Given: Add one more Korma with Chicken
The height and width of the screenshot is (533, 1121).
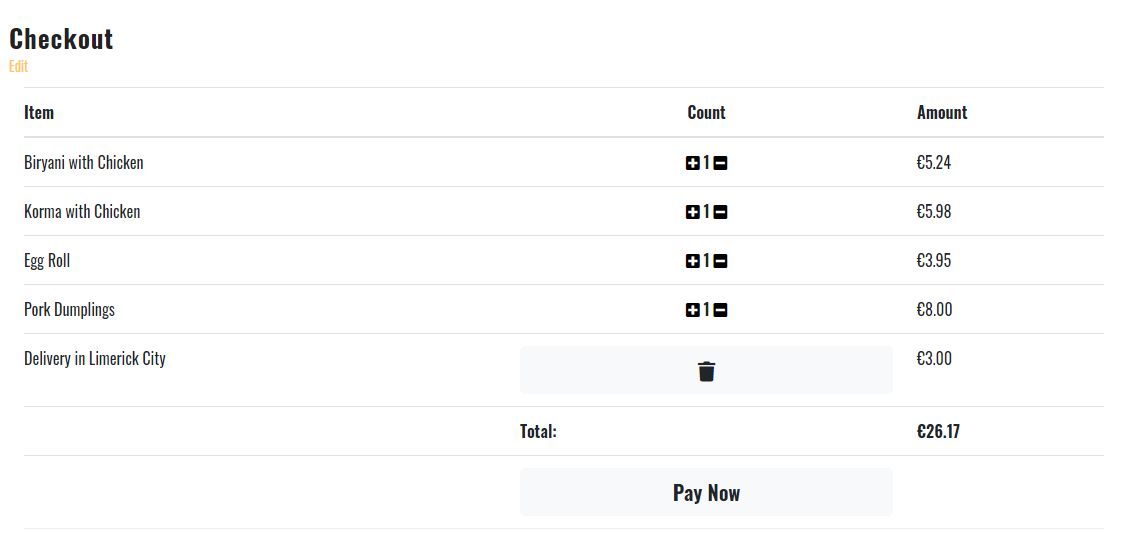Looking at the screenshot, I should pyautogui.click(x=692, y=212).
